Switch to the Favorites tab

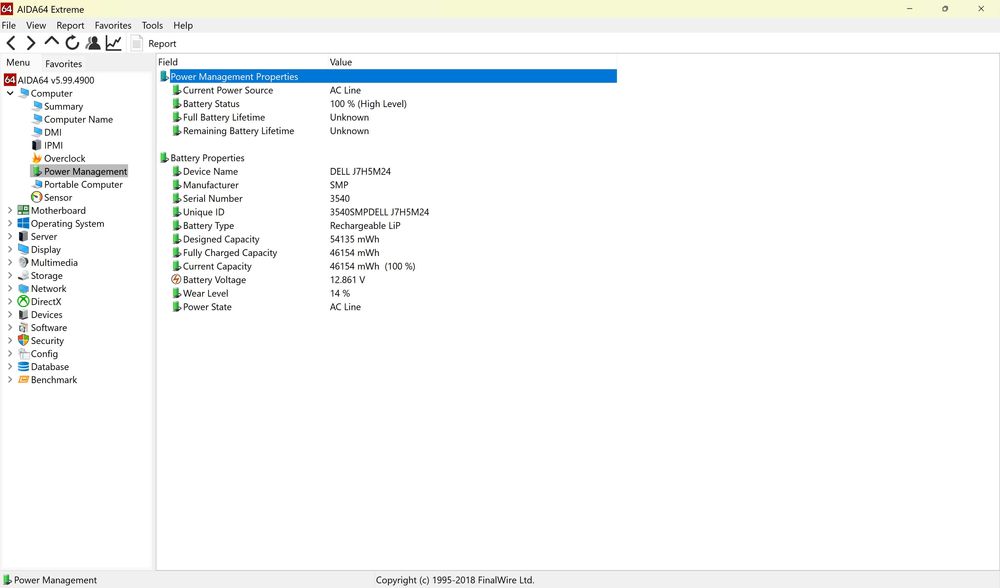(64, 64)
